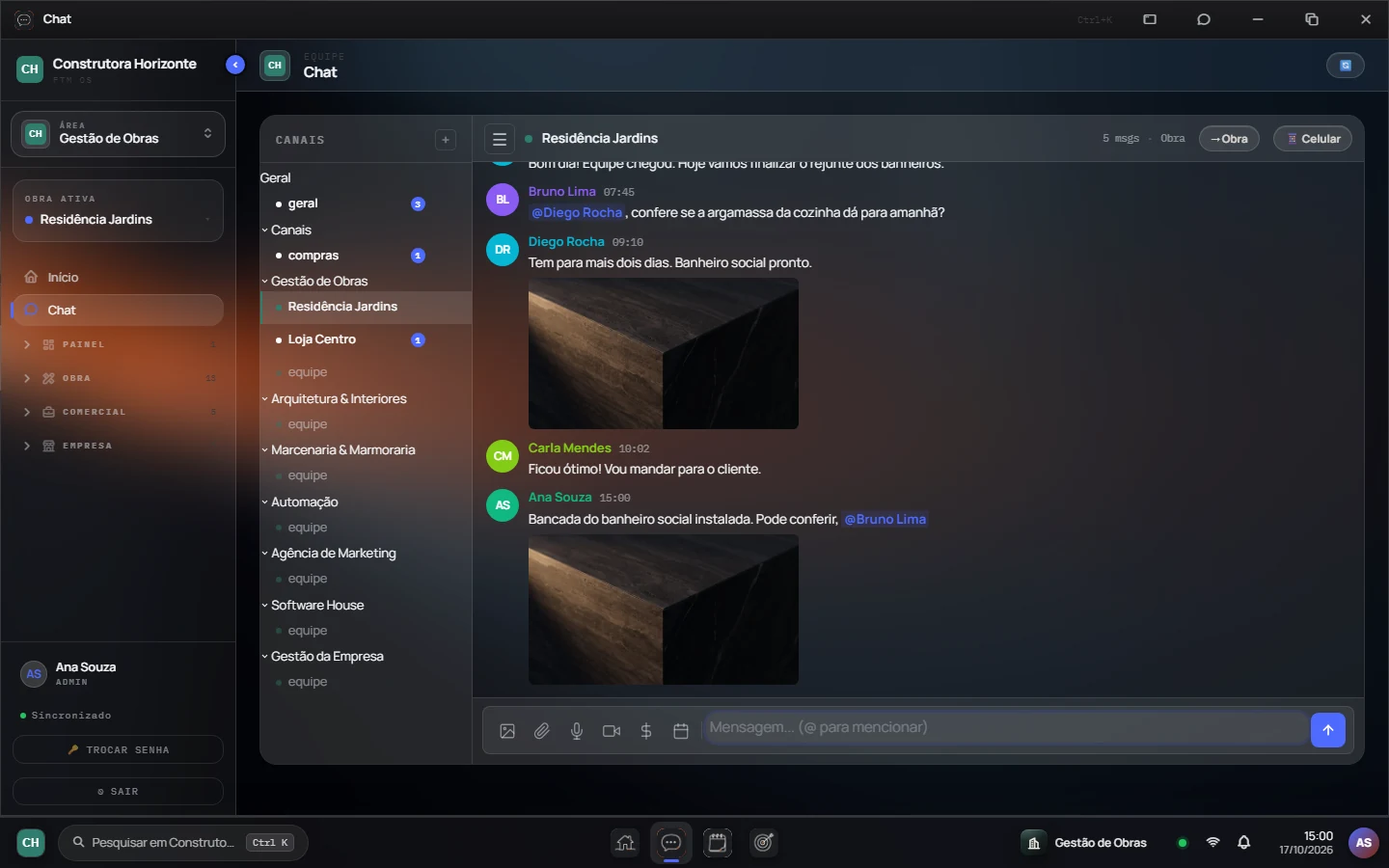Click the message input field
1389x868 pixels.
pos(1005,728)
